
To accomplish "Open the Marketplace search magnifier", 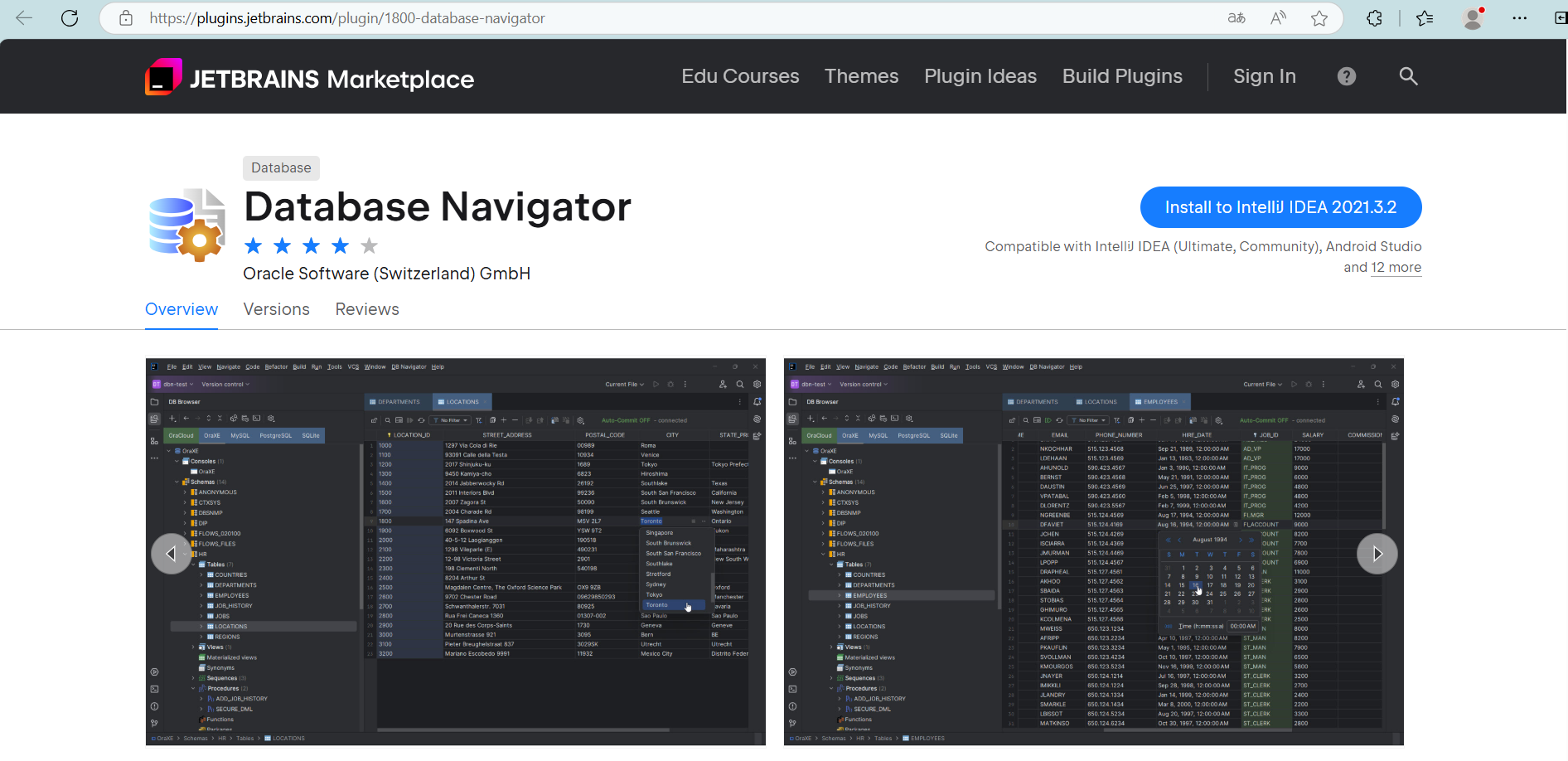I will point(1408,76).
